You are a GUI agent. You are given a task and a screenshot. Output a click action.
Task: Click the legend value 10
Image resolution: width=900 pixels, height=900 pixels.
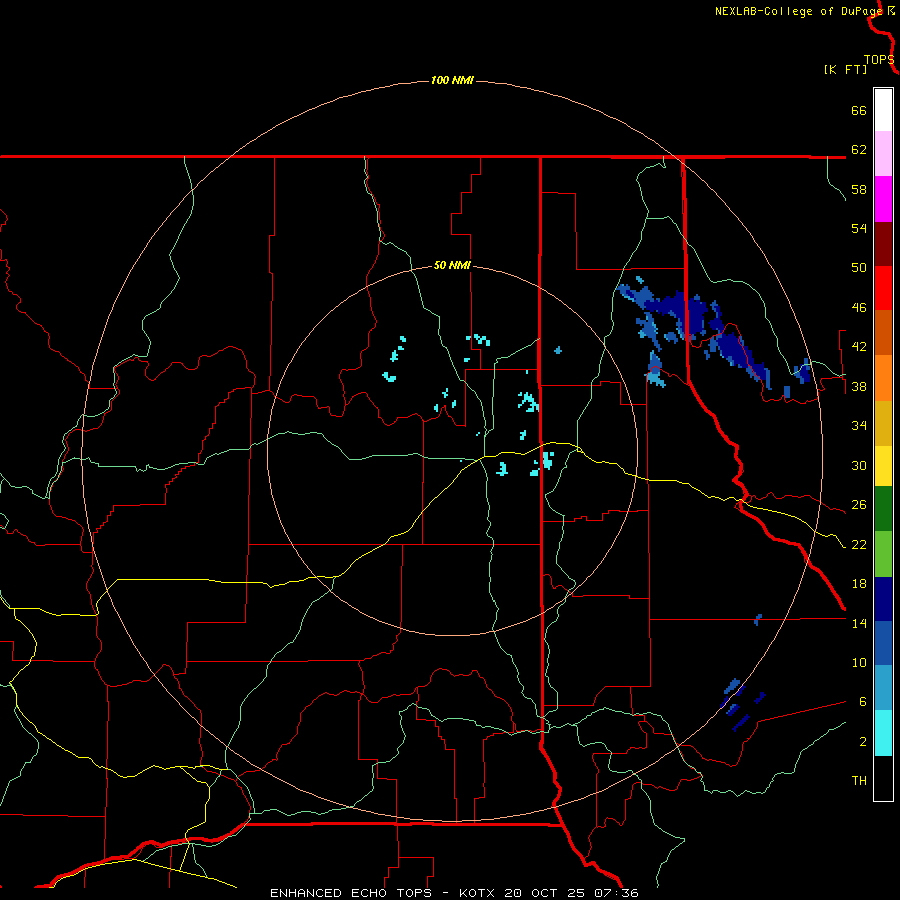(859, 662)
